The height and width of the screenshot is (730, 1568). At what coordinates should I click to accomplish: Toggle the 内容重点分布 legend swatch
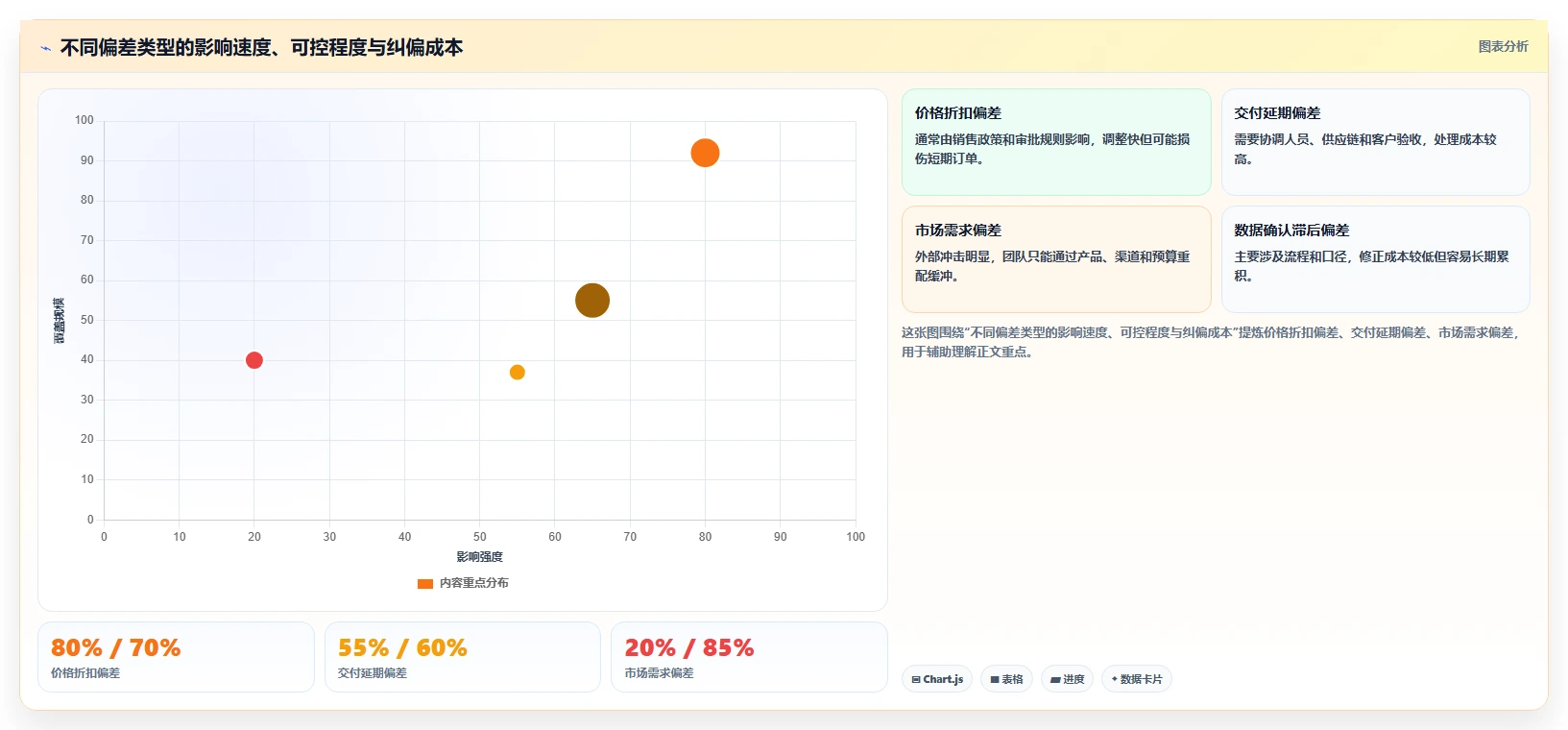425,583
